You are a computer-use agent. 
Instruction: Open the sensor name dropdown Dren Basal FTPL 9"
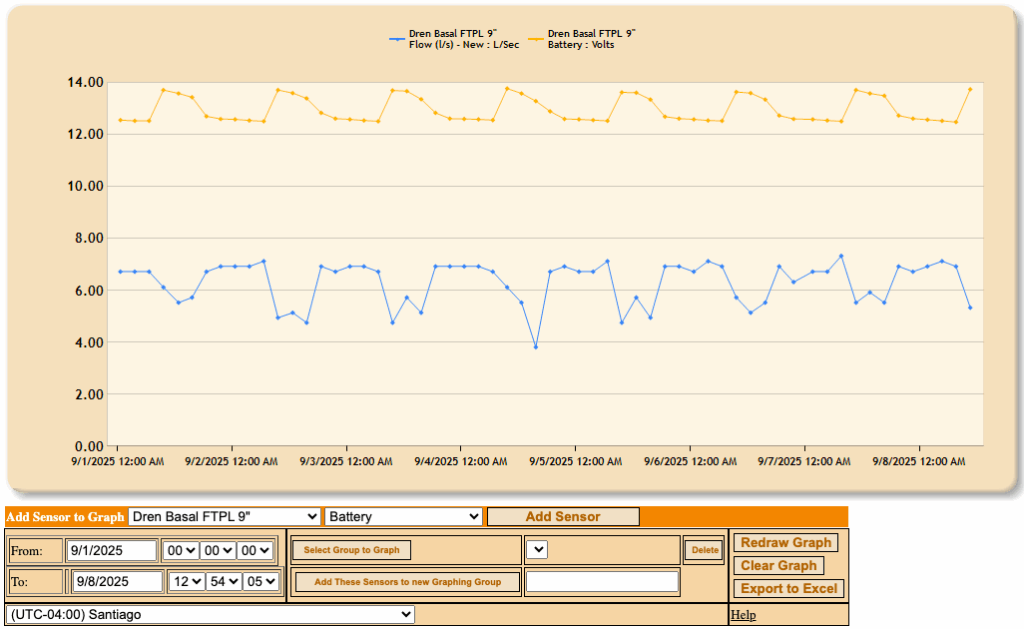pos(224,517)
